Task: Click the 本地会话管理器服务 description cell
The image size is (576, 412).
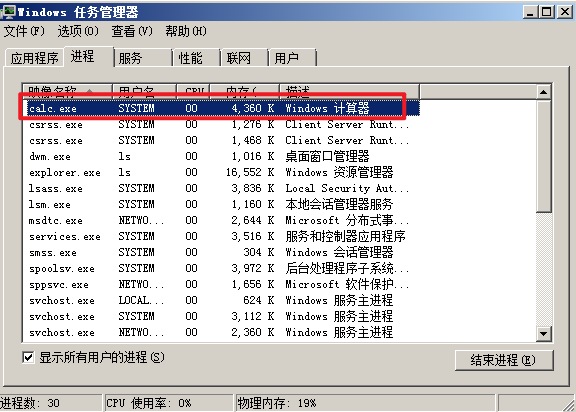Action: [339, 204]
